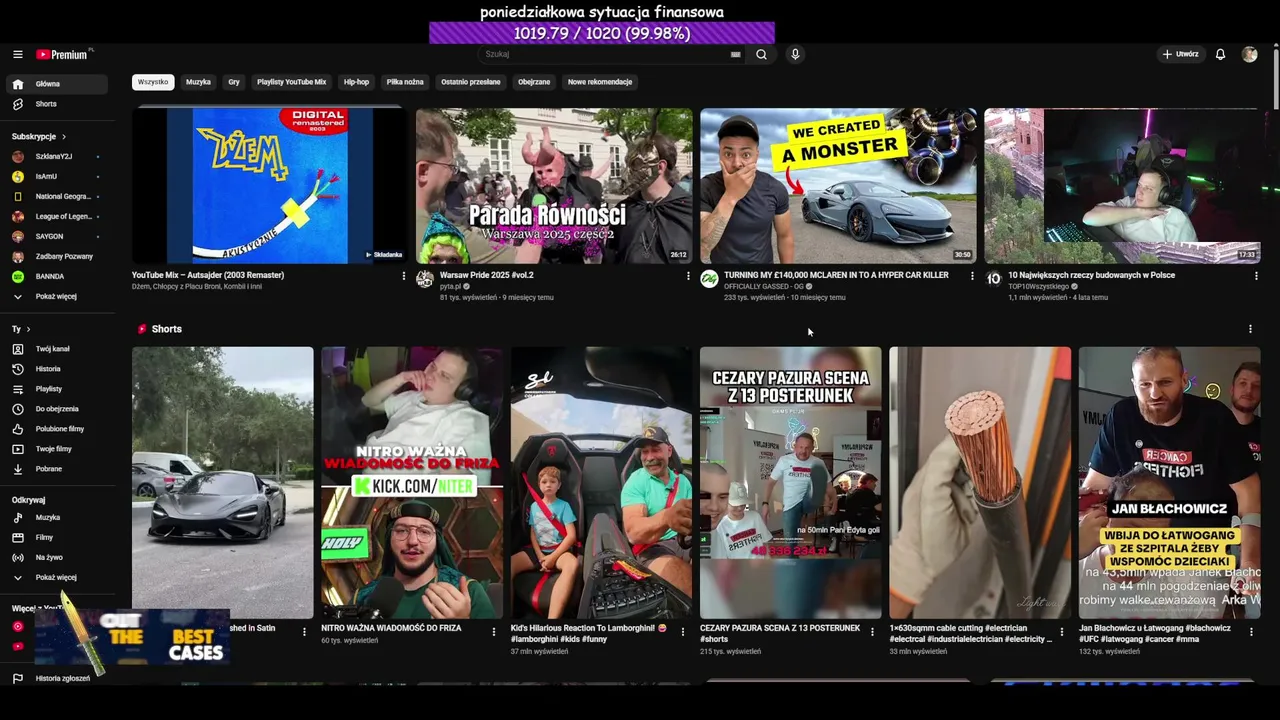Open options for Lamborghini kids short
This screenshot has width=1280, height=720.
[x=683, y=632]
